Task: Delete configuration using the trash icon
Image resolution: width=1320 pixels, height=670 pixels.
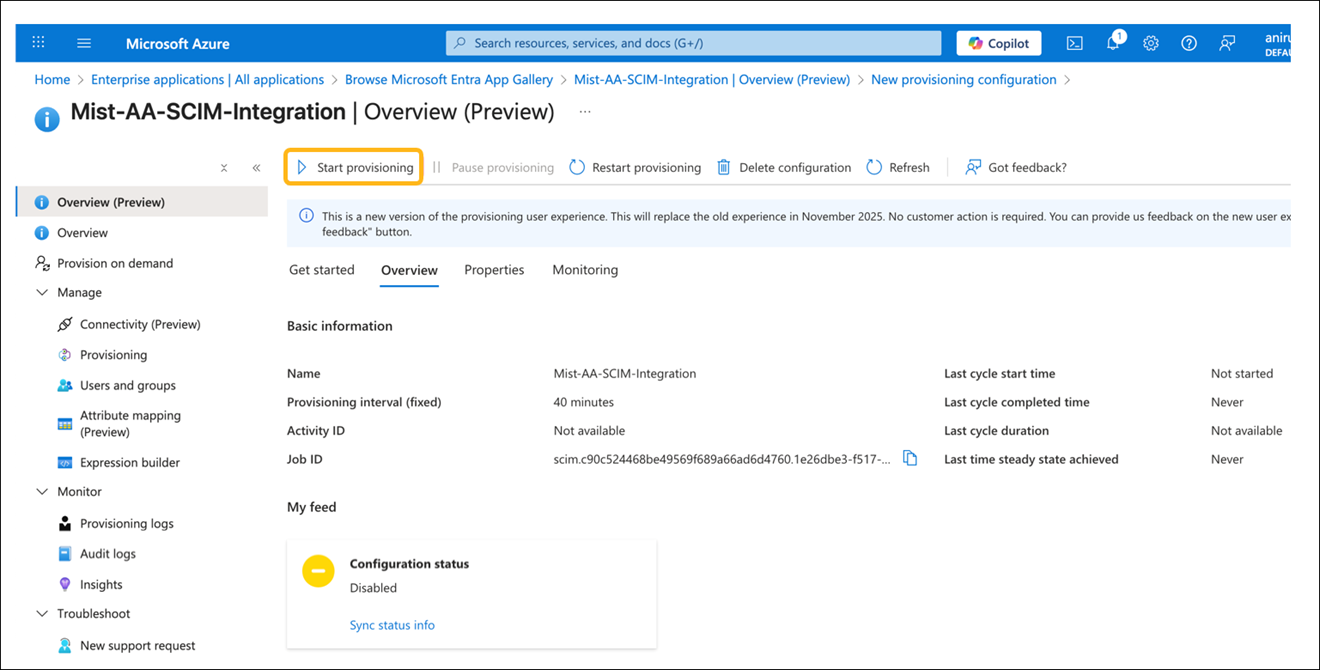Action: coord(783,167)
